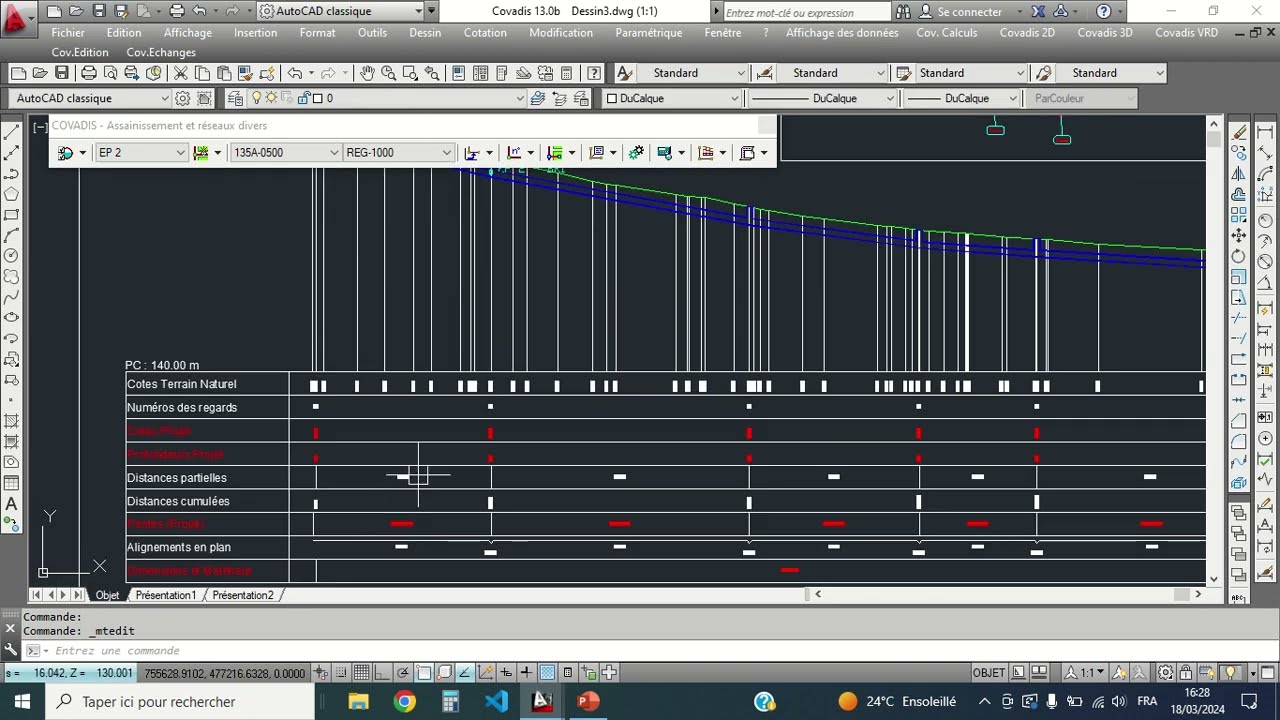The image size is (1280, 720).
Task: Switch to the Présentation1 tab
Action: coord(165,595)
